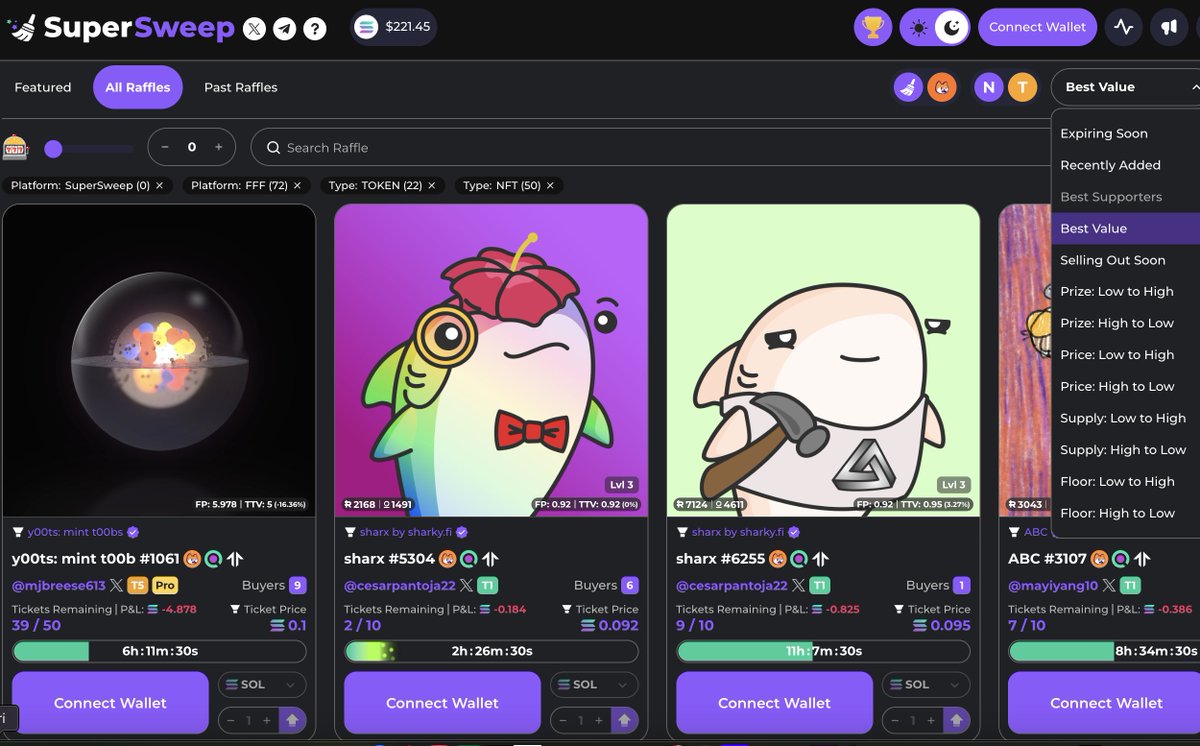Click the double-arrow icon beside y00ts #1061
The height and width of the screenshot is (746, 1200).
point(235,558)
